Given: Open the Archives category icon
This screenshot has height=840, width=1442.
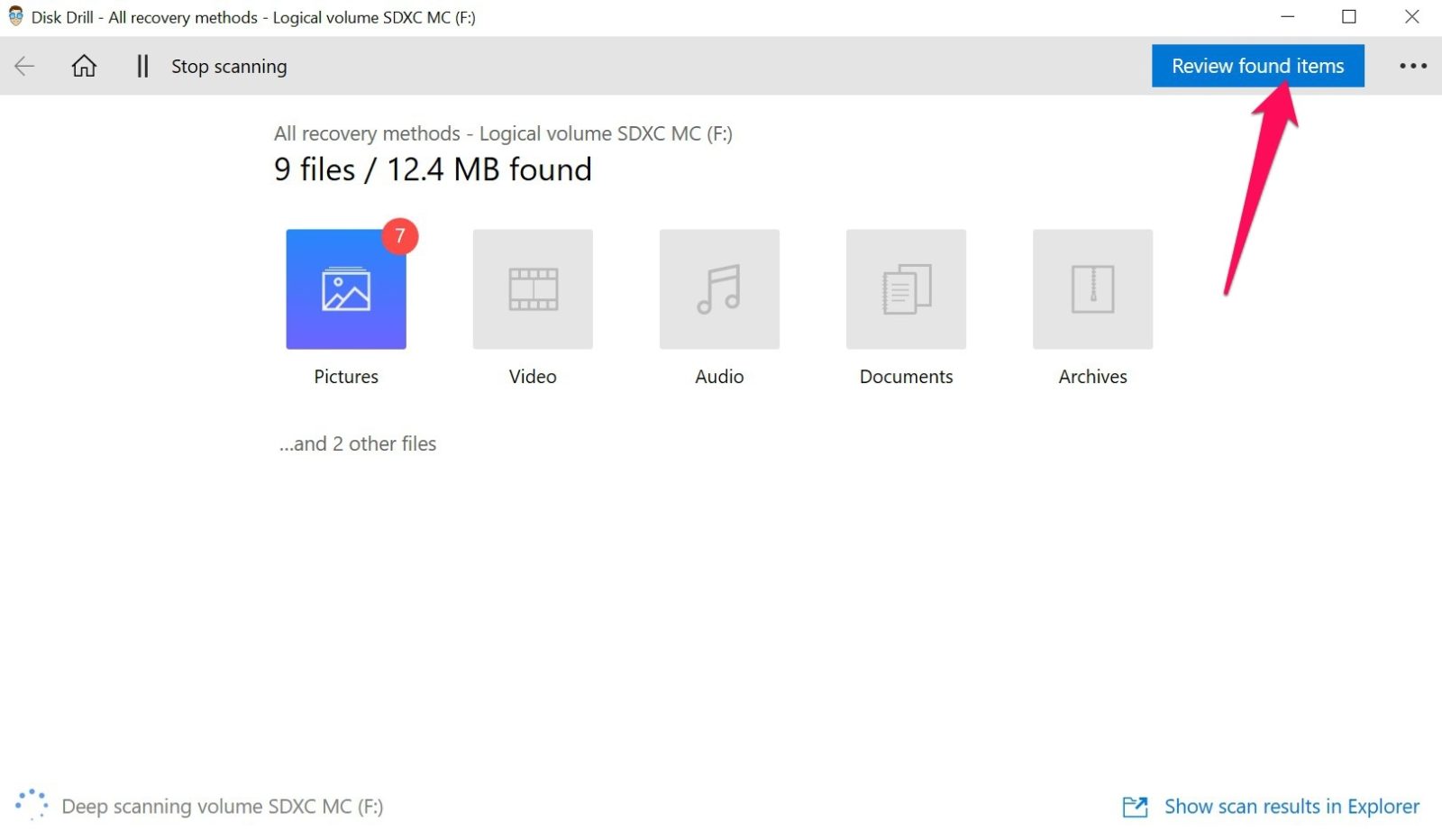Looking at the screenshot, I should click(x=1092, y=288).
